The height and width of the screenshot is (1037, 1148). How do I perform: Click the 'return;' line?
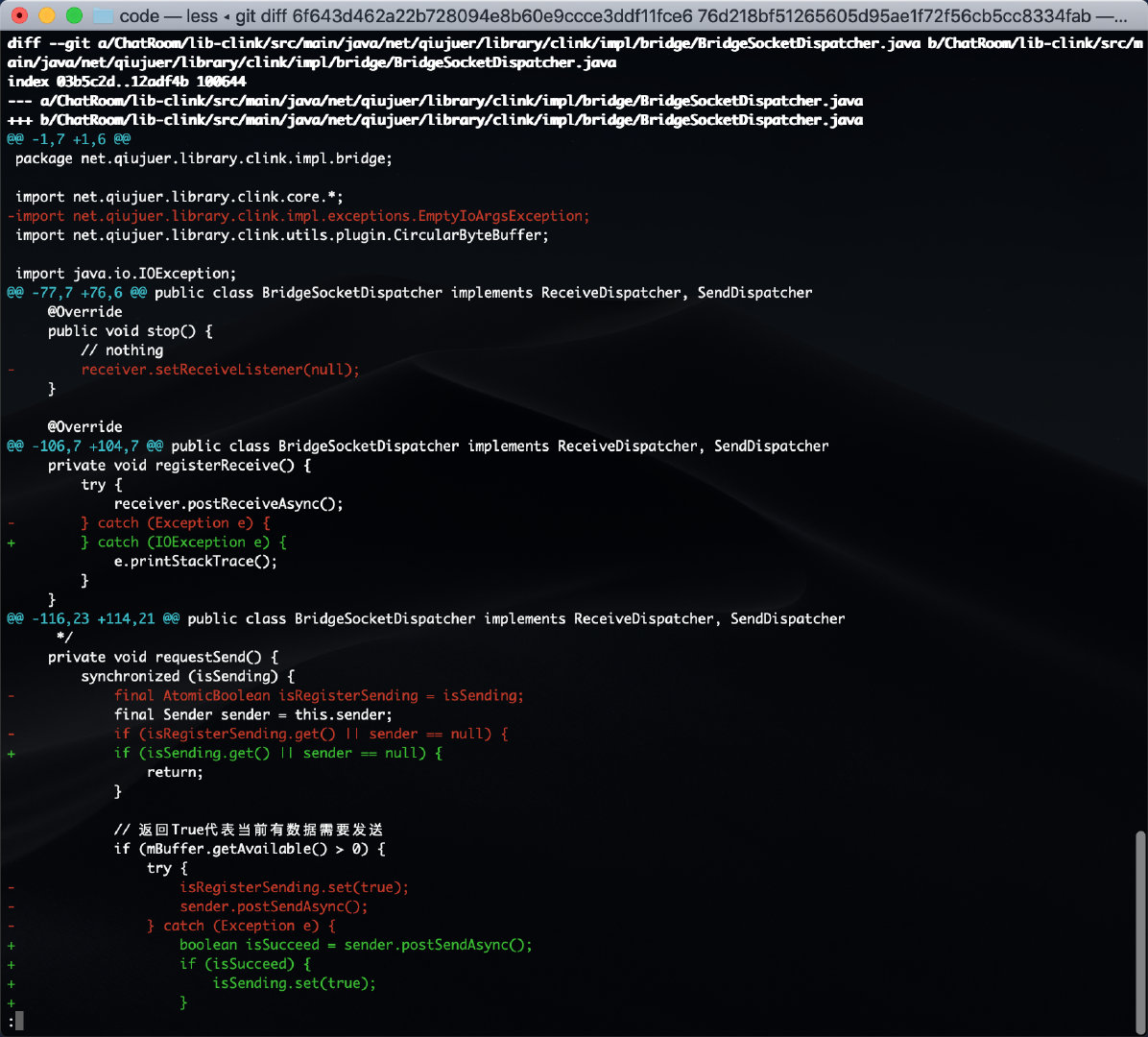pyautogui.click(x=175, y=772)
